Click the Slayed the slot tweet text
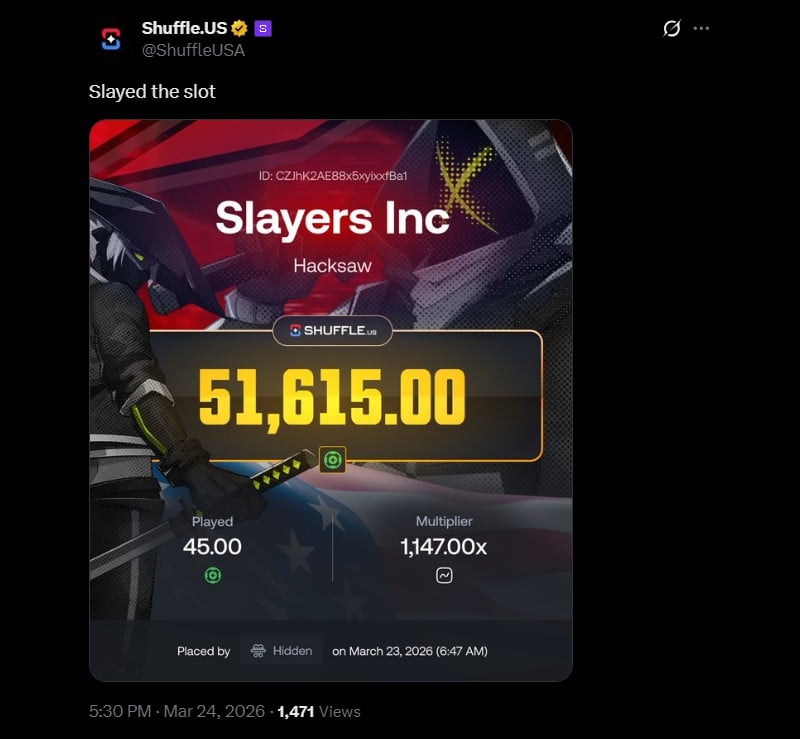The height and width of the screenshot is (739, 800). click(x=152, y=92)
